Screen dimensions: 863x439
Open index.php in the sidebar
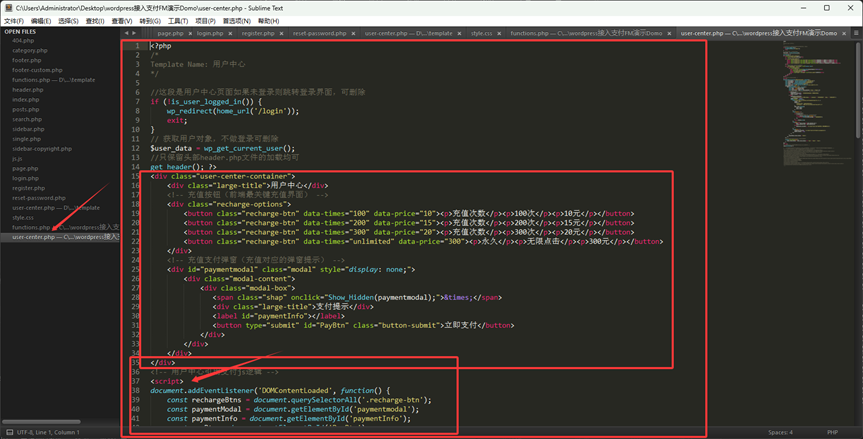point(26,100)
